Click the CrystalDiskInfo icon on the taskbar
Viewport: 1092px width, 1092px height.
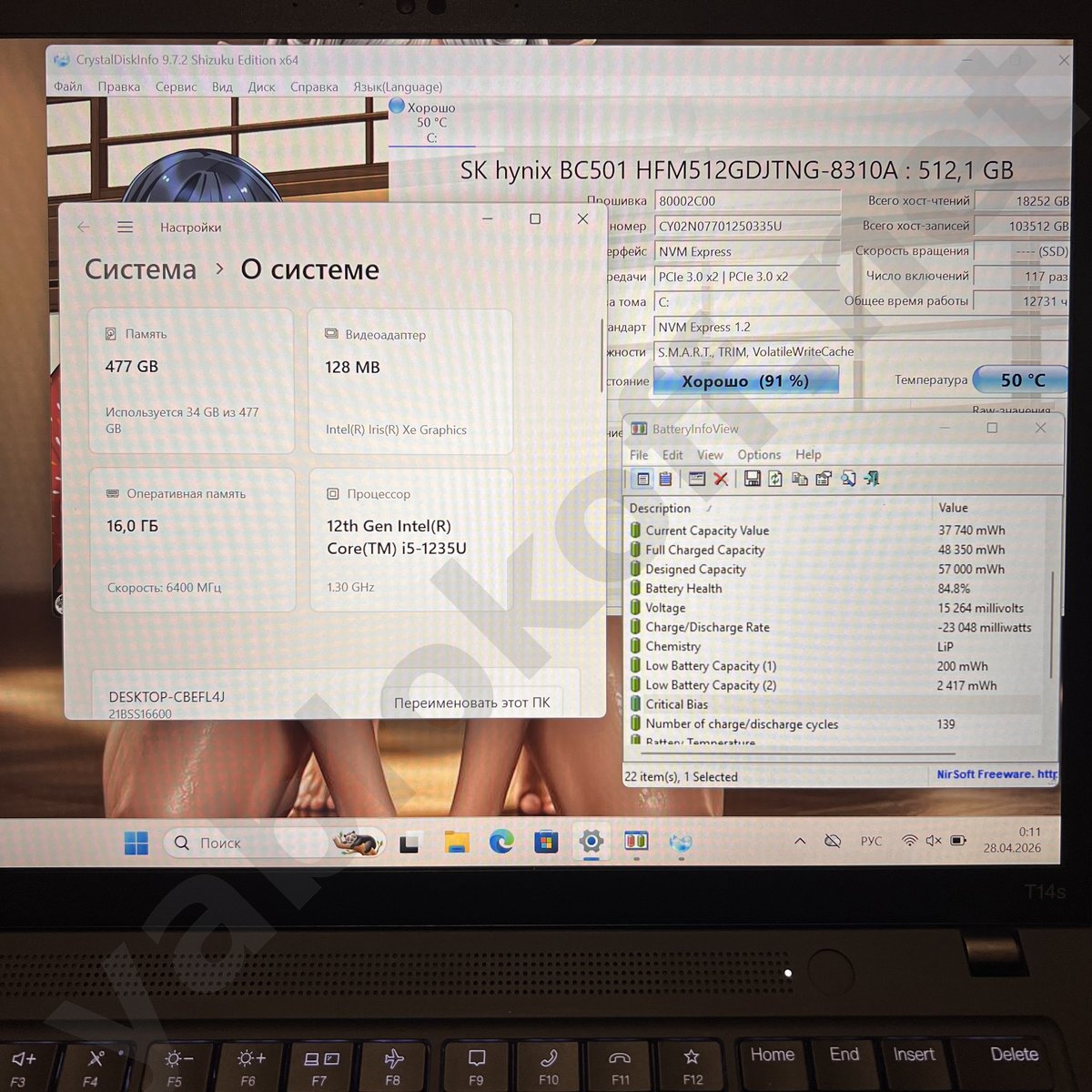tap(681, 843)
